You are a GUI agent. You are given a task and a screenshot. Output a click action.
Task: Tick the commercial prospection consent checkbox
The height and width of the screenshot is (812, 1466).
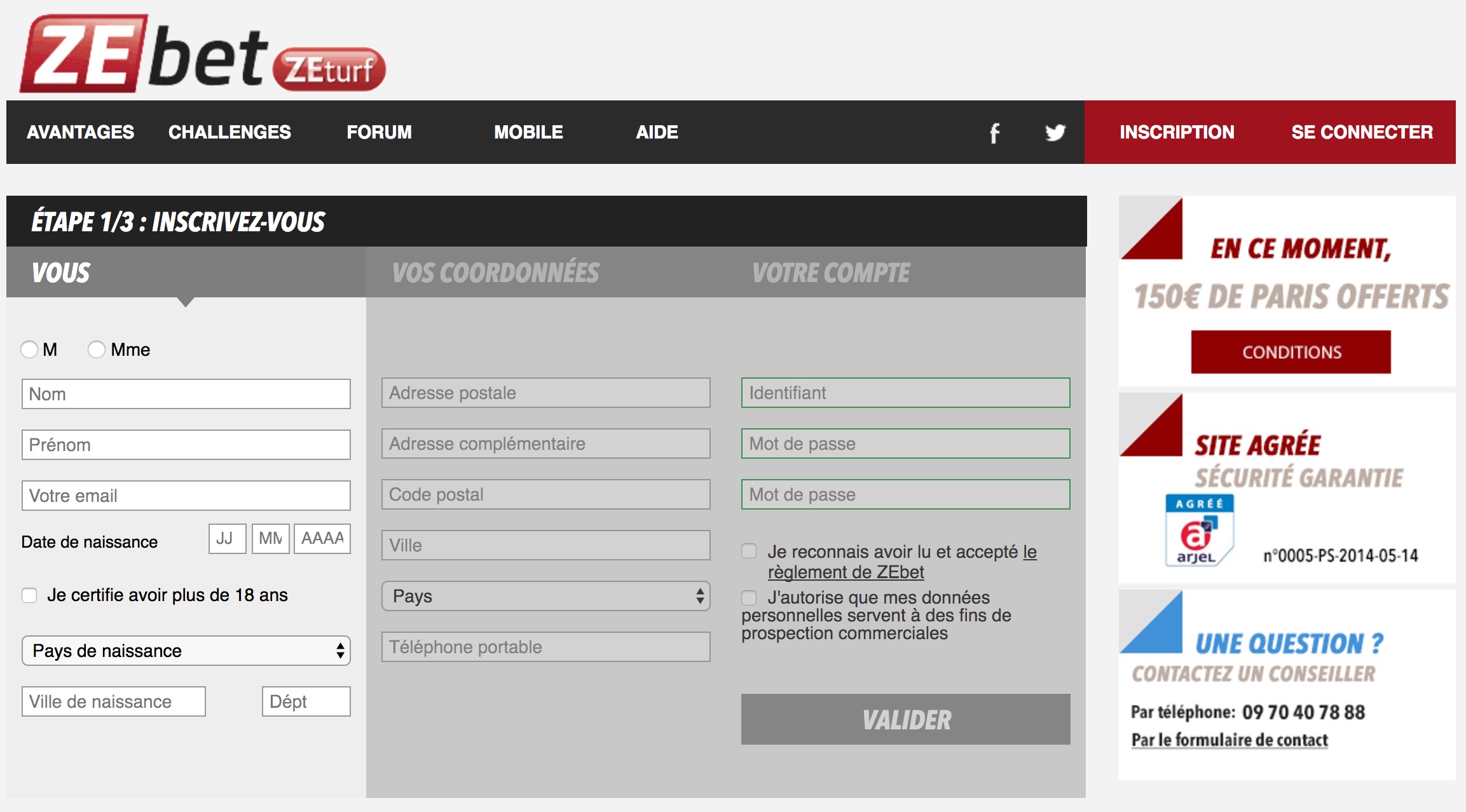click(x=750, y=597)
